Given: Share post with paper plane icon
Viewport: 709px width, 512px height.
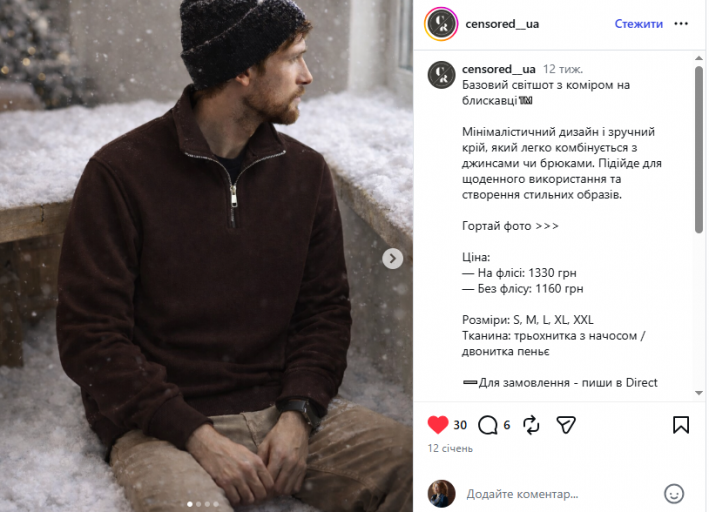Looking at the screenshot, I should click(x=566, y=425).
